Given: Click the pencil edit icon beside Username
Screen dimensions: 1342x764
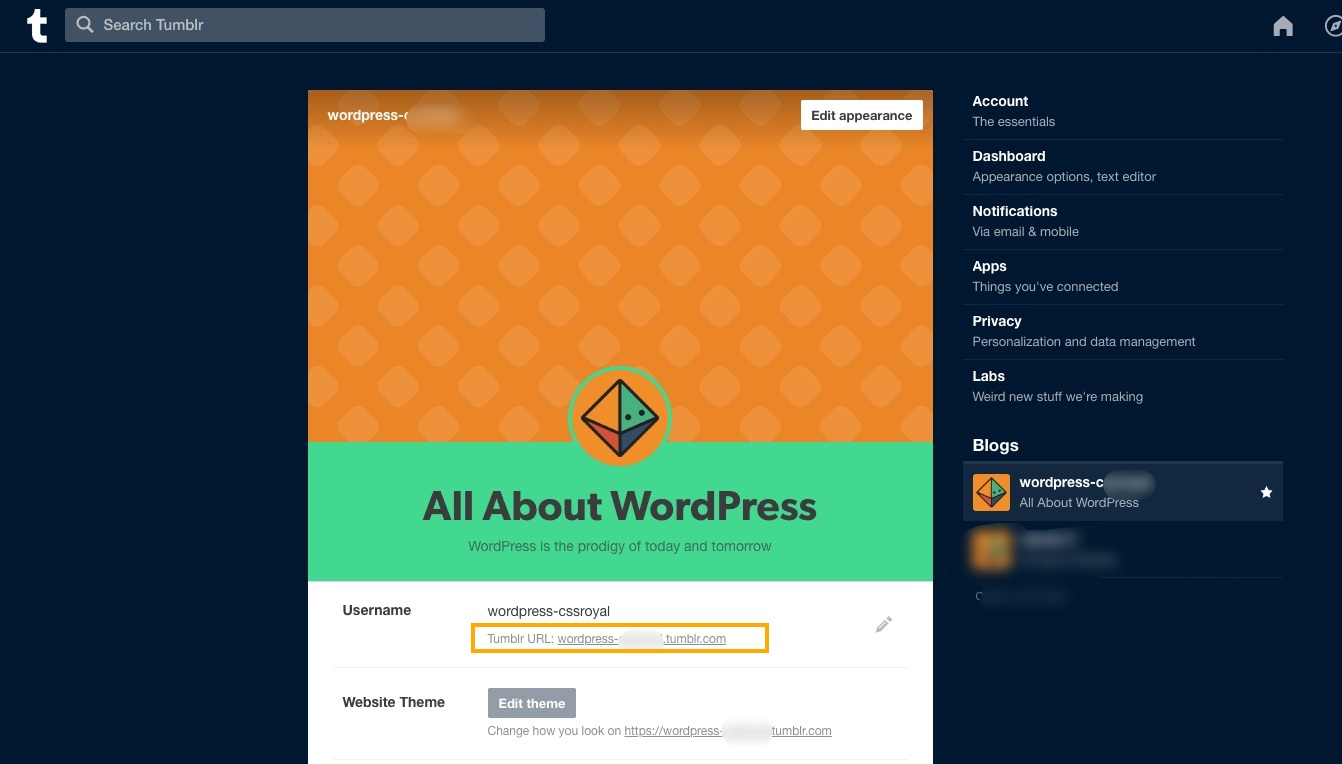Looking at the screenshot, I should (x=883, y=624).
